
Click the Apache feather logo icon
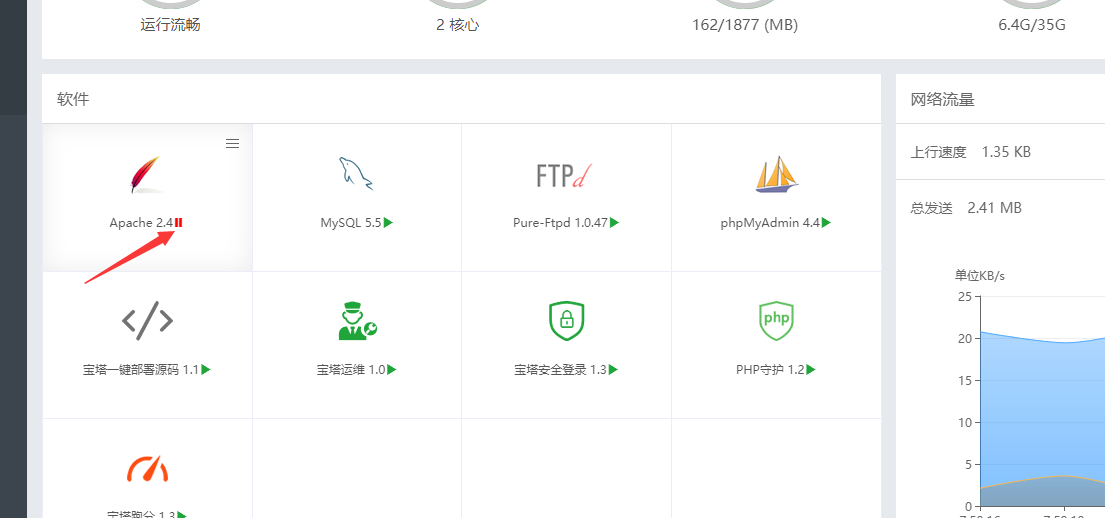[x=147, y=175]
